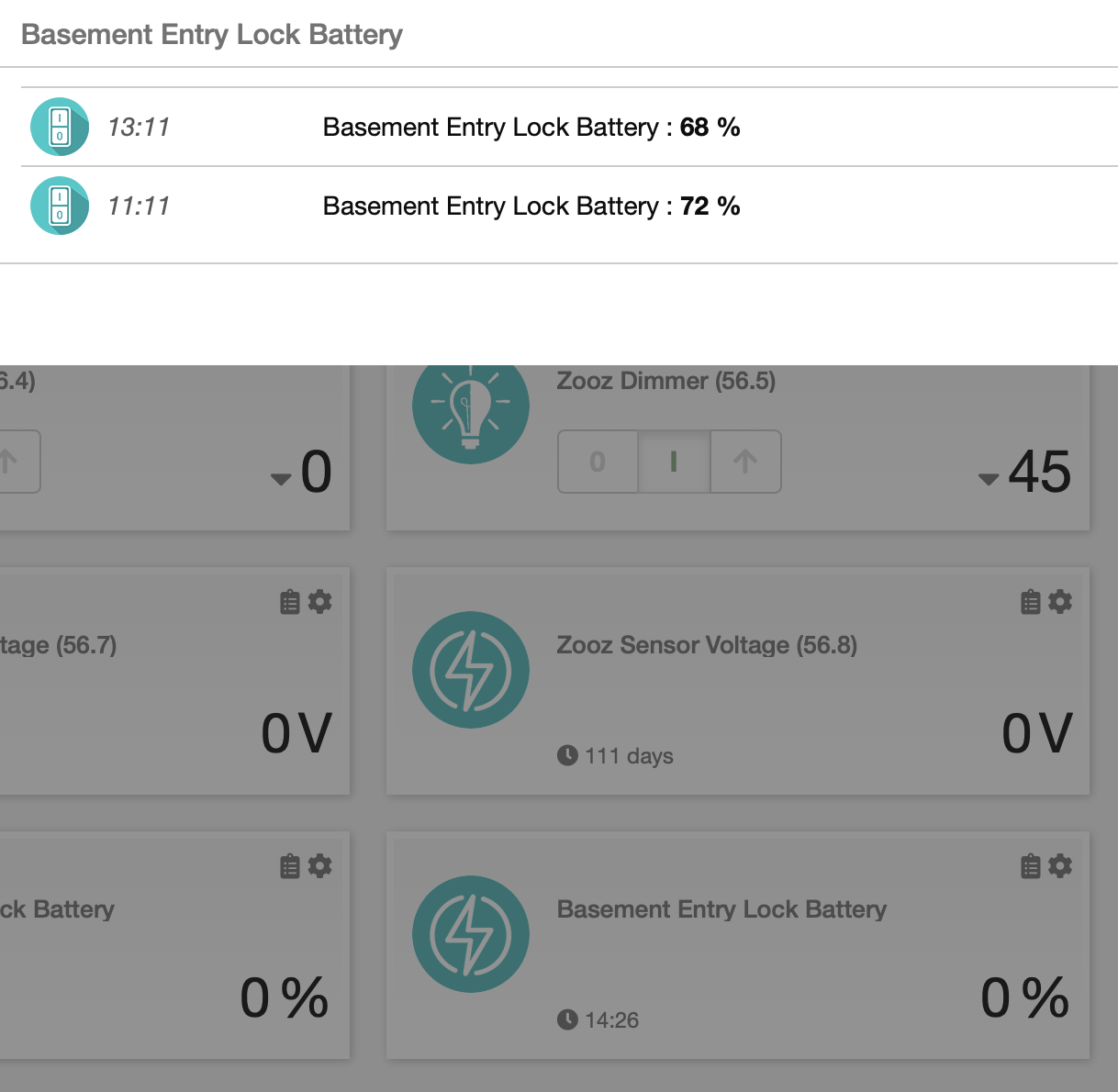The width and height of the screenshot is (1118, 1092).
Task: Select the 72 % battery log entry
Action: [531, 206]
